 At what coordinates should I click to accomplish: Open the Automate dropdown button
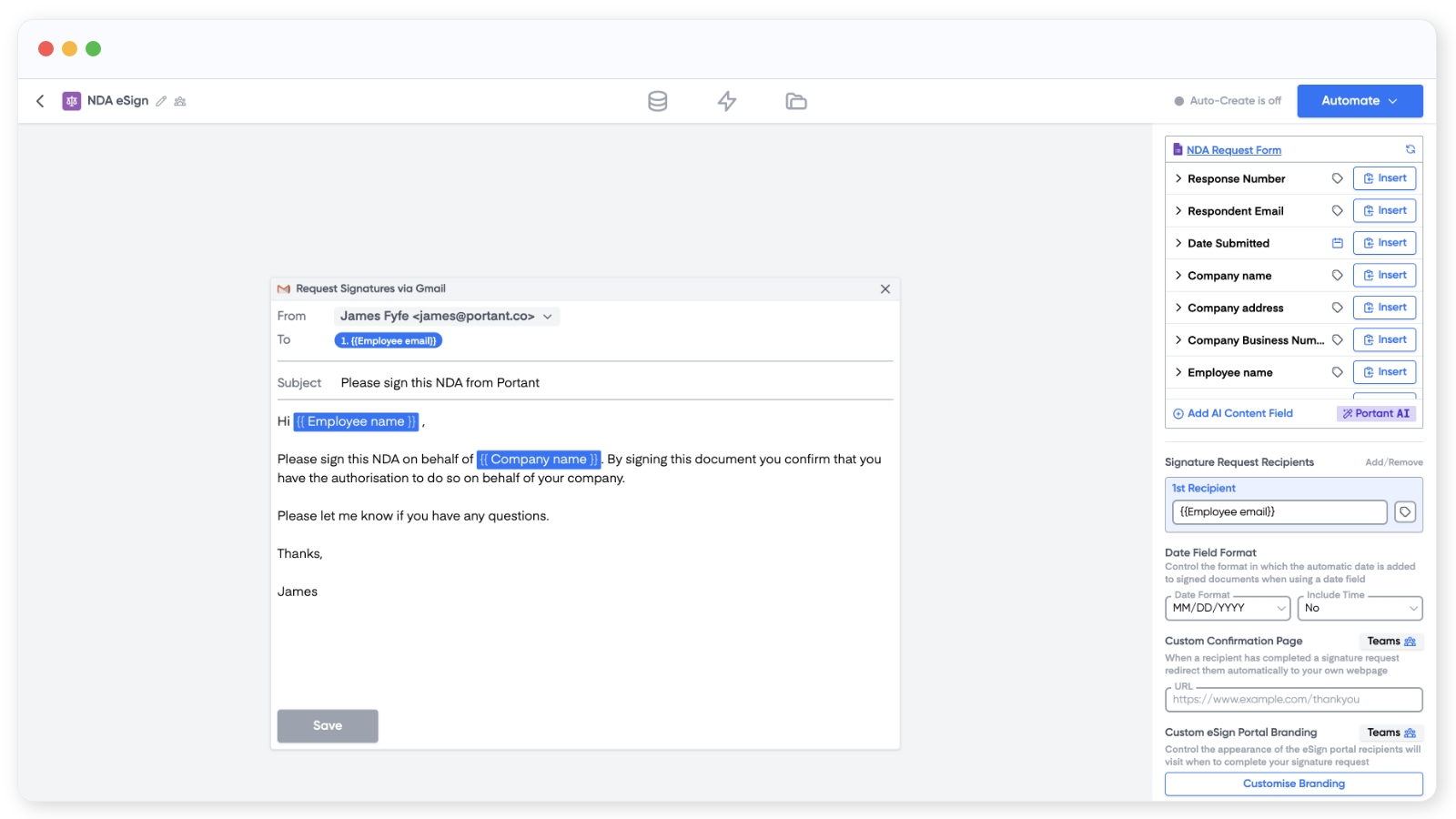click(x=1359, y=101)
